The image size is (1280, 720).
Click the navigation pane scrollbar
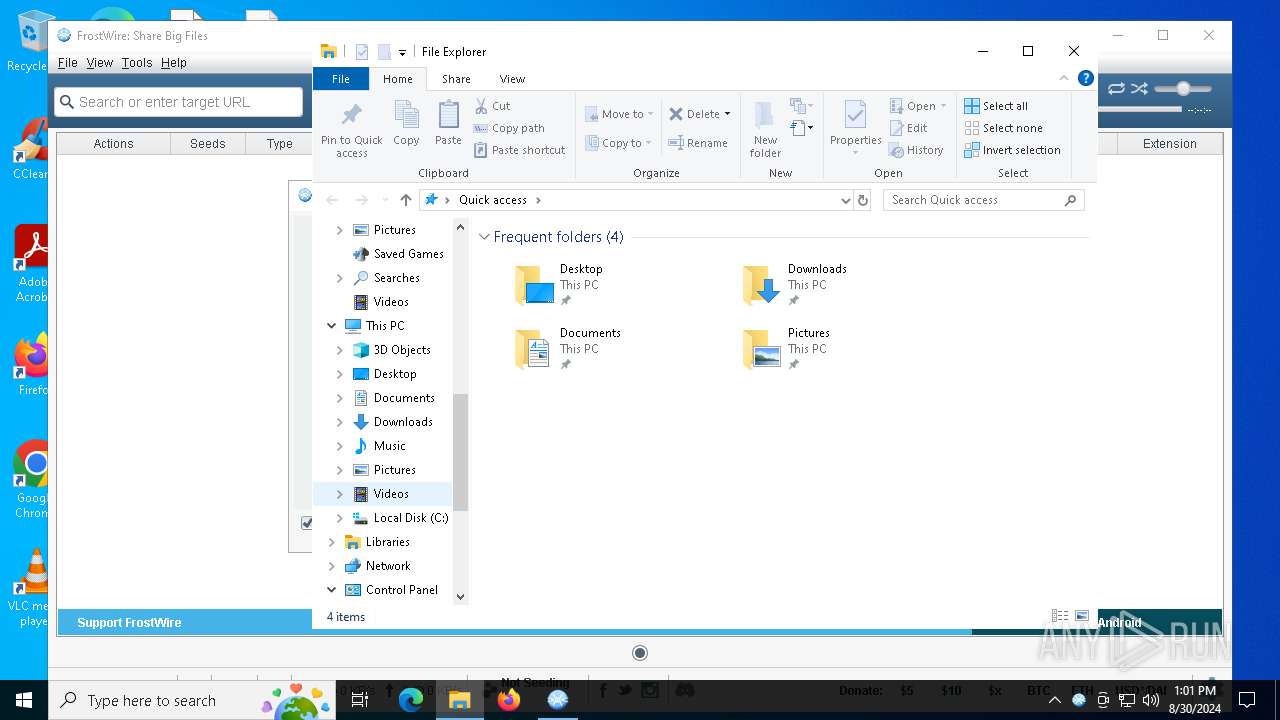[x=460, y=451]
